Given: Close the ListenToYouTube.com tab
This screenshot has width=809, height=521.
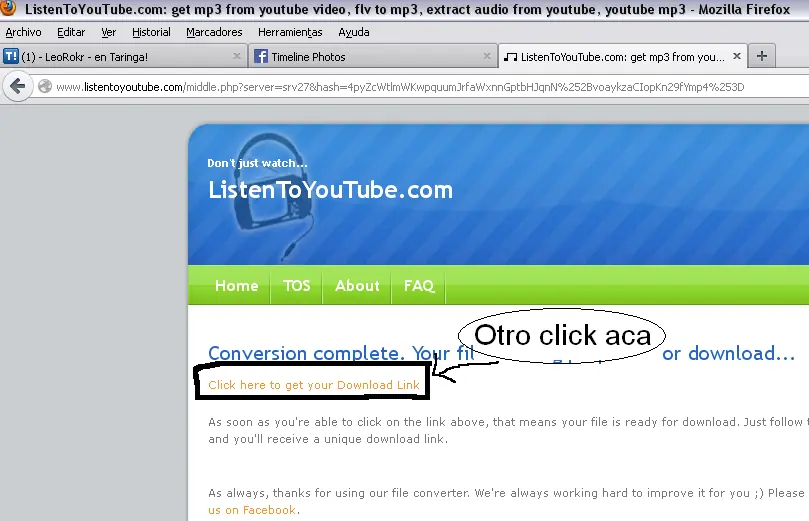Looking at the screenshot, I should click(x=737, y=56).
